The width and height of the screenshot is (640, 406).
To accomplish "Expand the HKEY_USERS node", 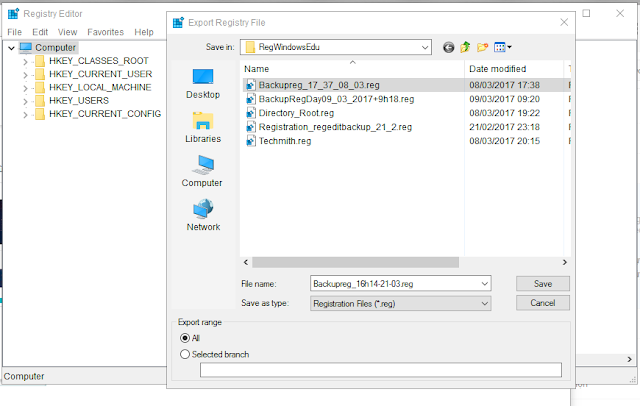I will [x=25, y=102].
